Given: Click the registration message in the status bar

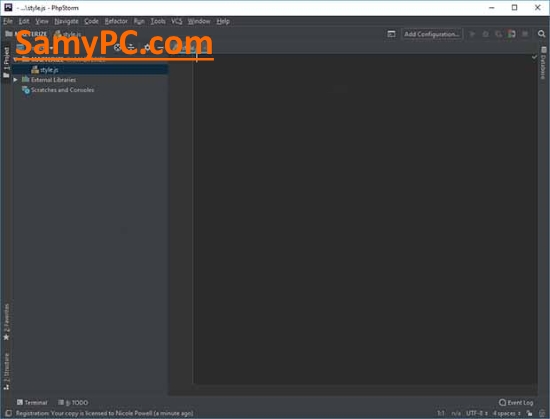Looking at the screenshot, I should tap(105, 413).
